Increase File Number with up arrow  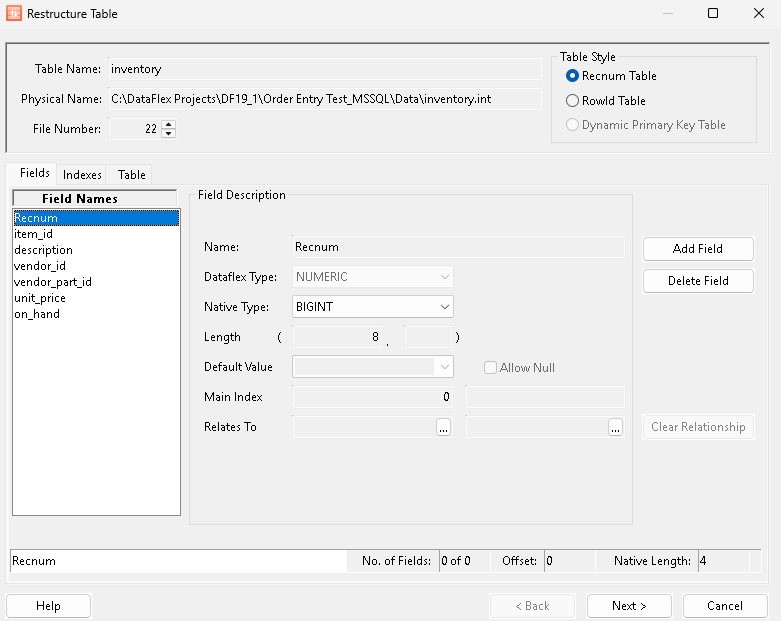pyautogui.click(x=168, y=125)
